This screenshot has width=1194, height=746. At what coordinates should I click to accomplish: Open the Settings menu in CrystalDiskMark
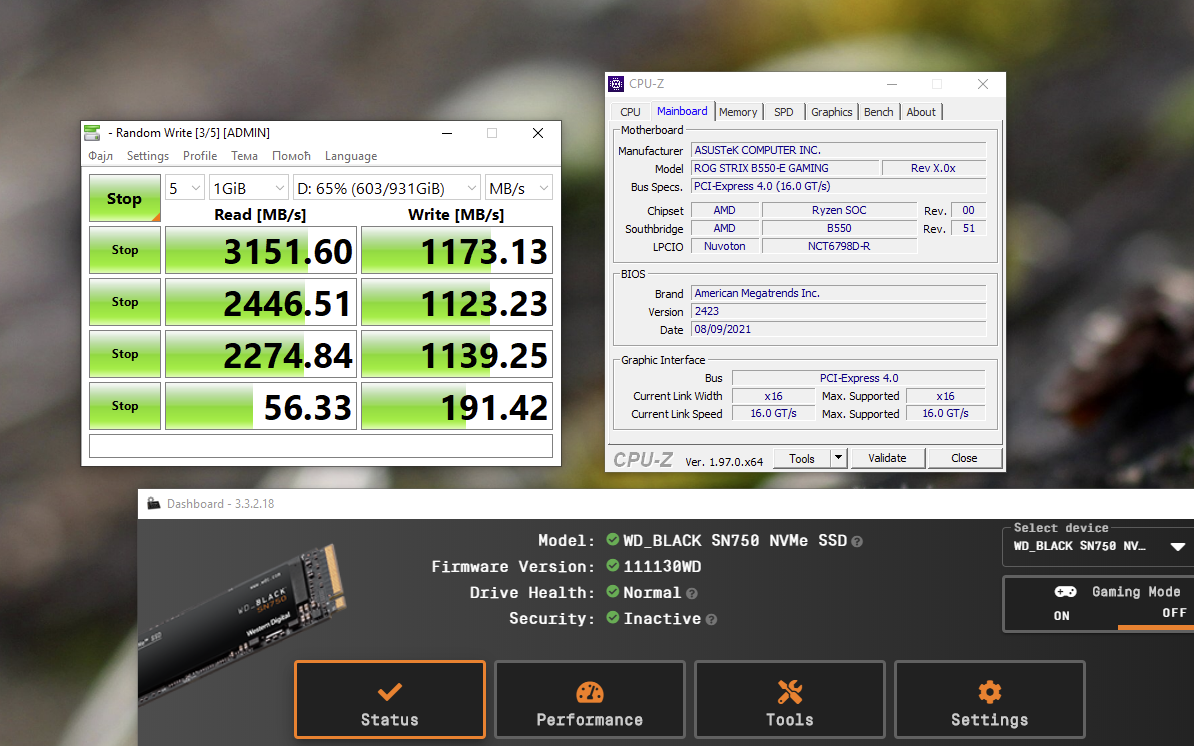tap(148, 156)
